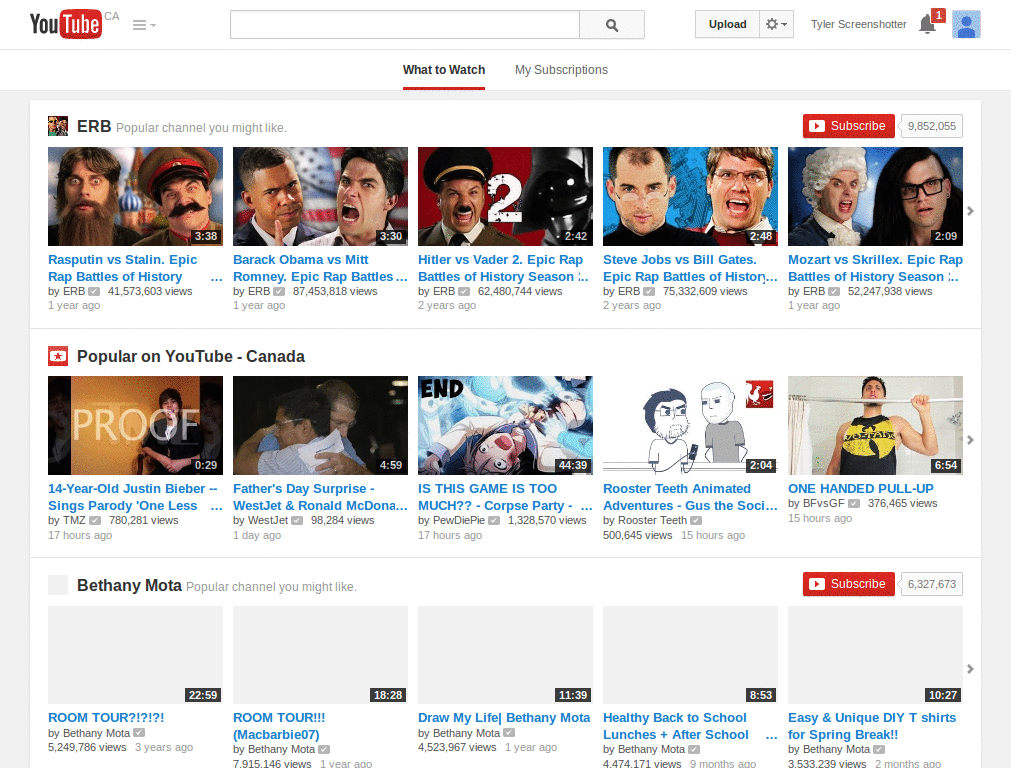
Task: Click the Popular on YouTube Canada channel icon
Action: tap(57, 356)
